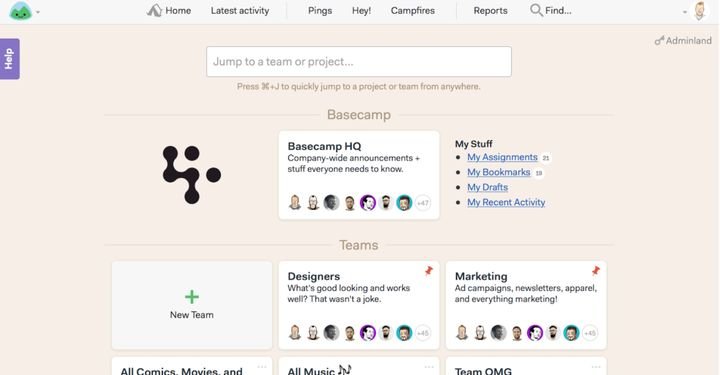Click the Basecamp mountain logo icon
The image size is (720, 375).
click(21, 11)
